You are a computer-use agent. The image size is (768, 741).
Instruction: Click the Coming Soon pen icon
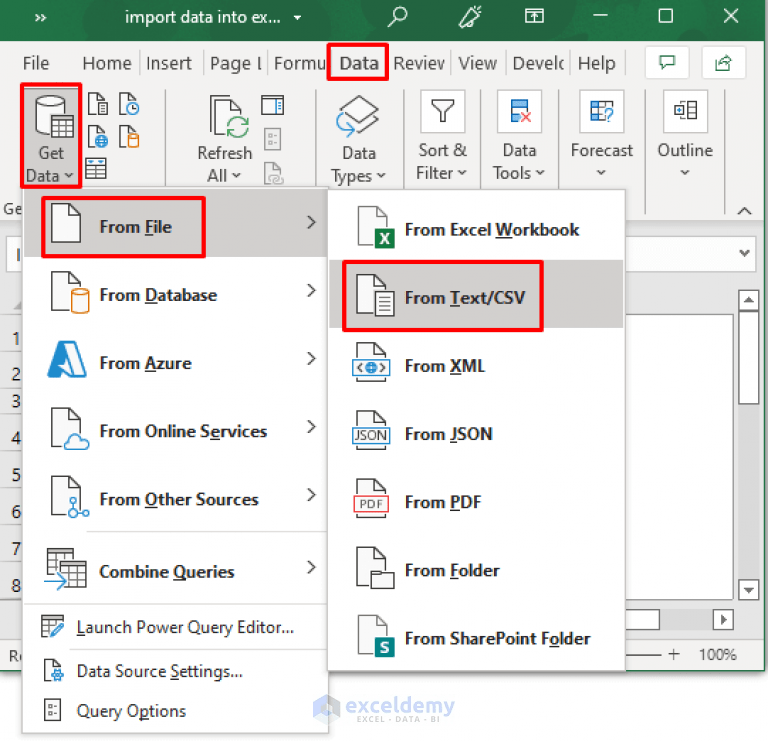point(470,17)
